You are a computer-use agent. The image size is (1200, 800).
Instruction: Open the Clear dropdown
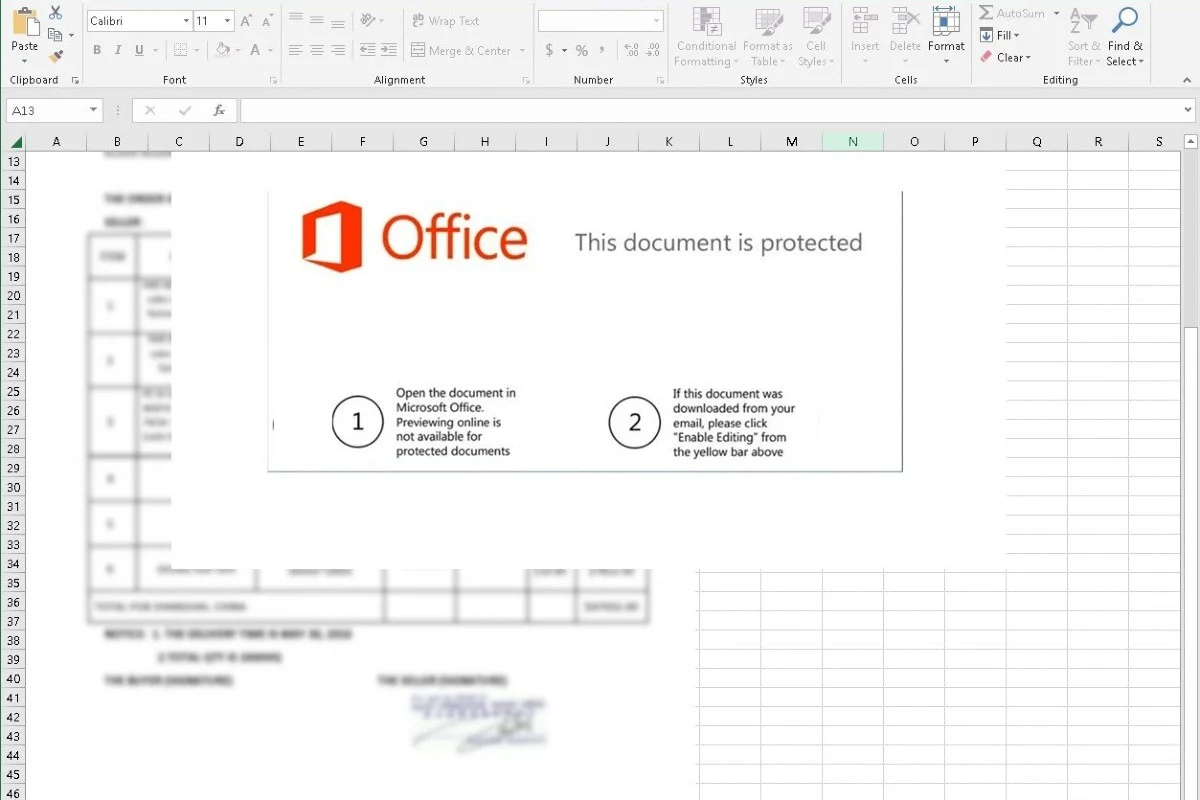point(1005,57)
